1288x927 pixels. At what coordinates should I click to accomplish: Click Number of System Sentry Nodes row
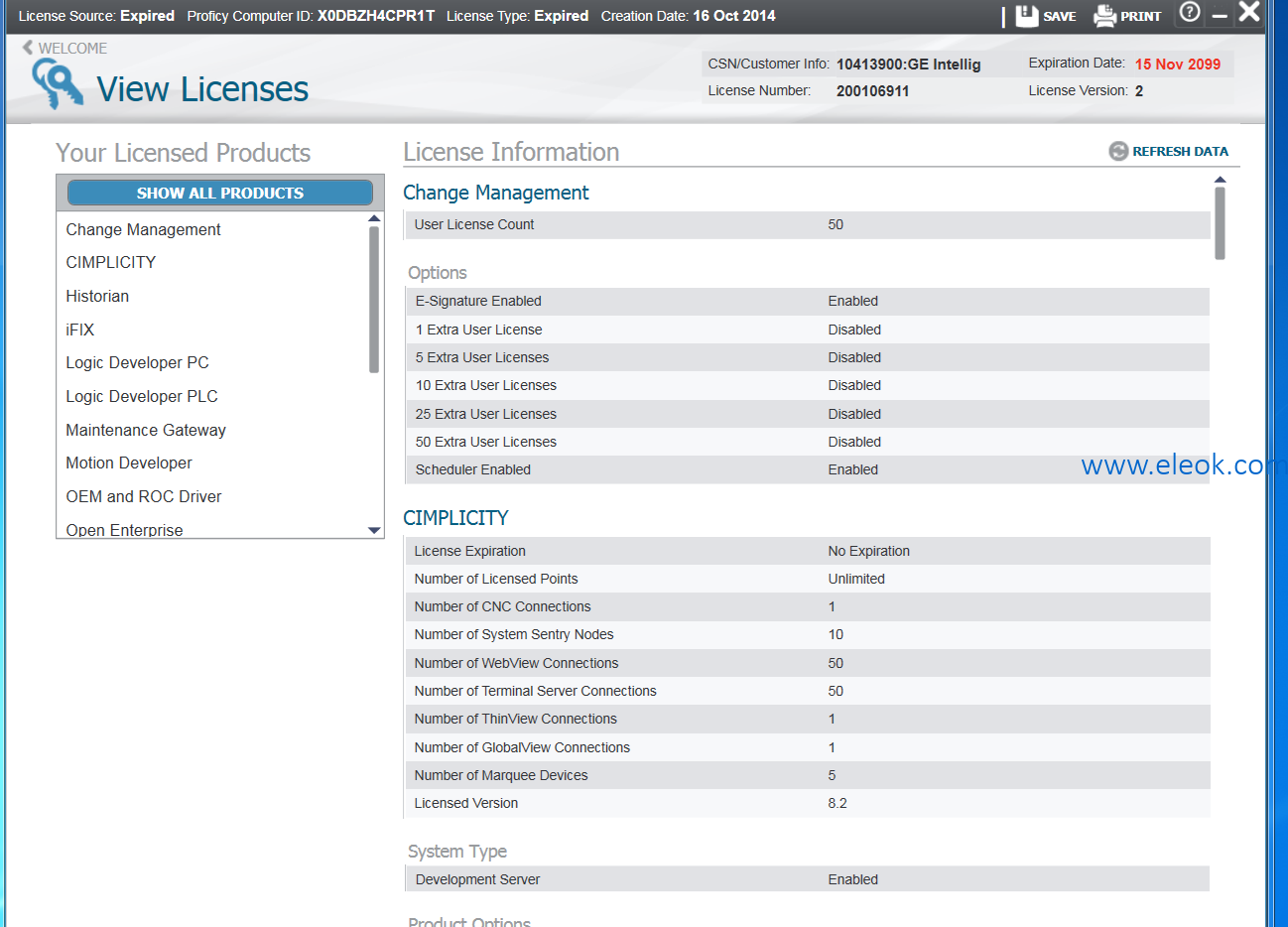tap(807, 634)
